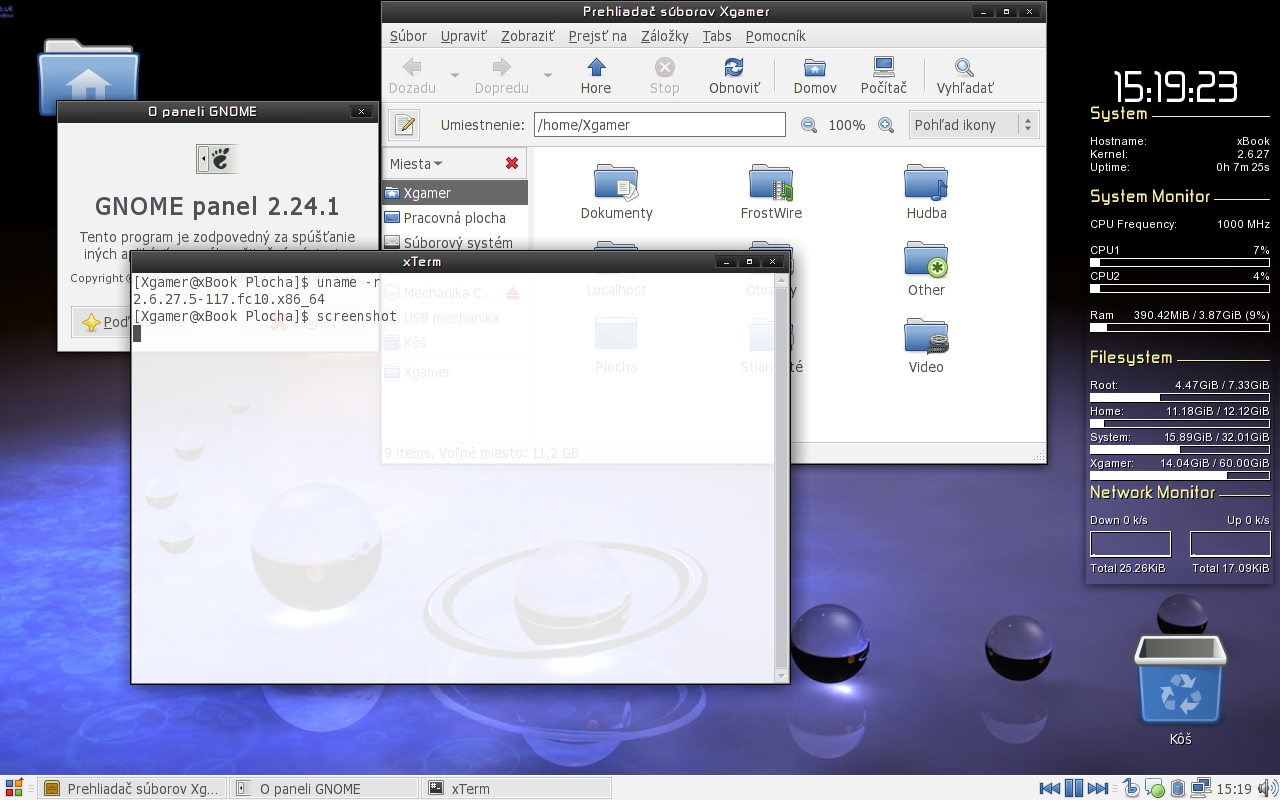This screenshot has height=800, width=1280.
Task: Open the Dozadu history dropdown arrow
Action: click(x=454, y=76)
